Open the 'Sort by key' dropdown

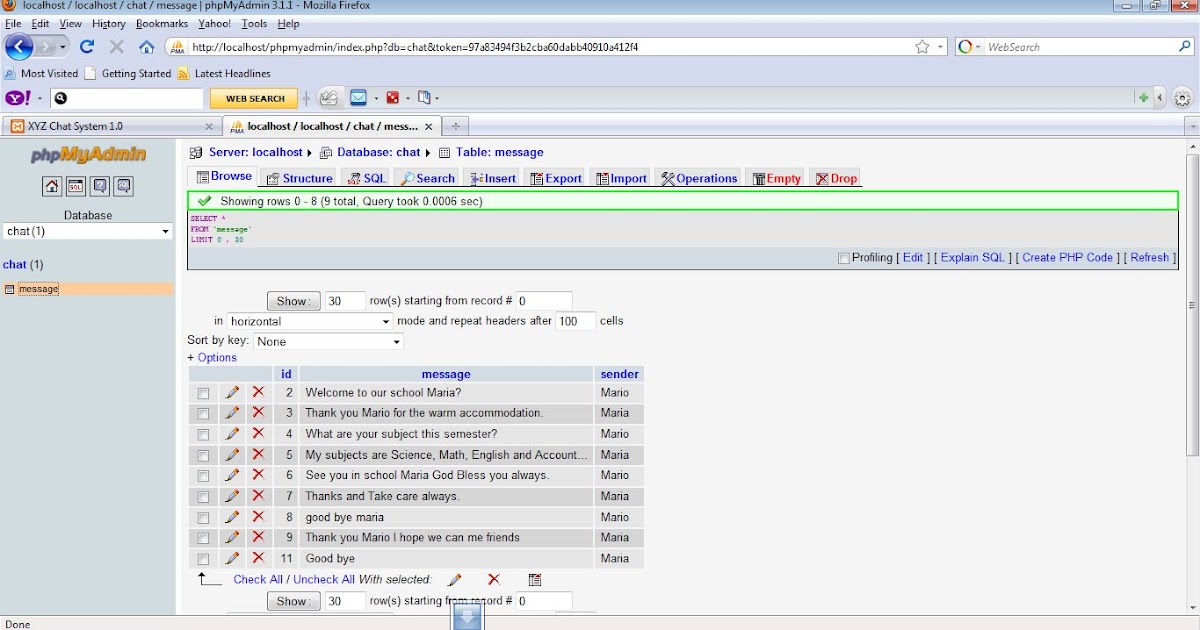(x=327, y=340)
